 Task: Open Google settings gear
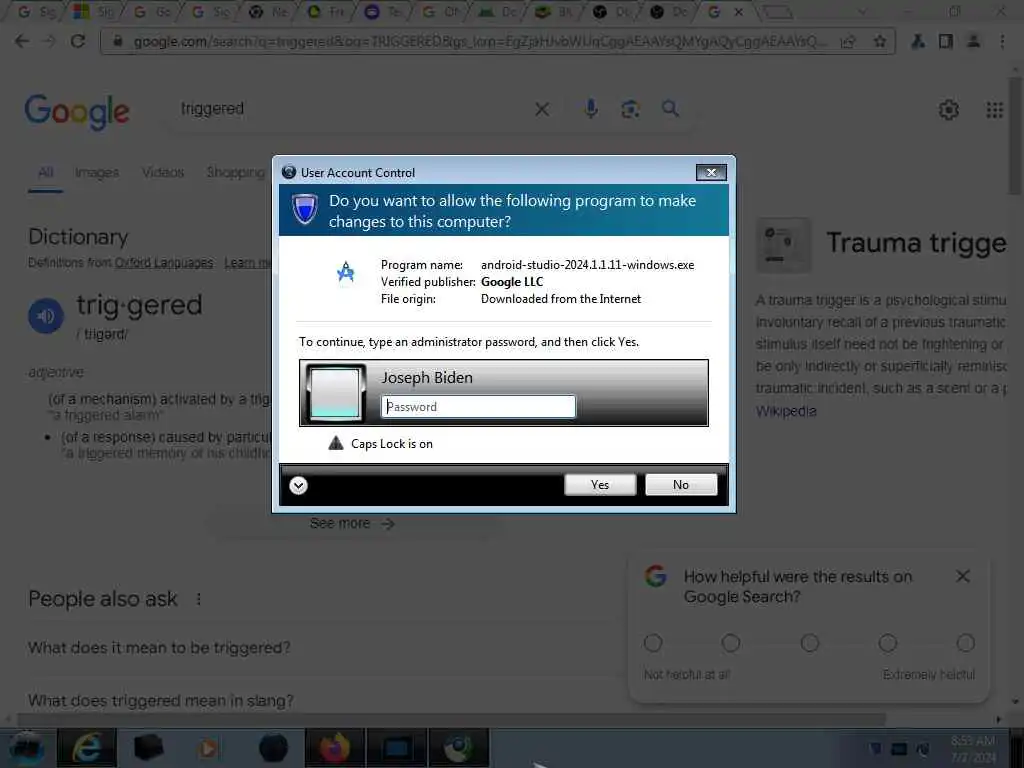[948, 110]
